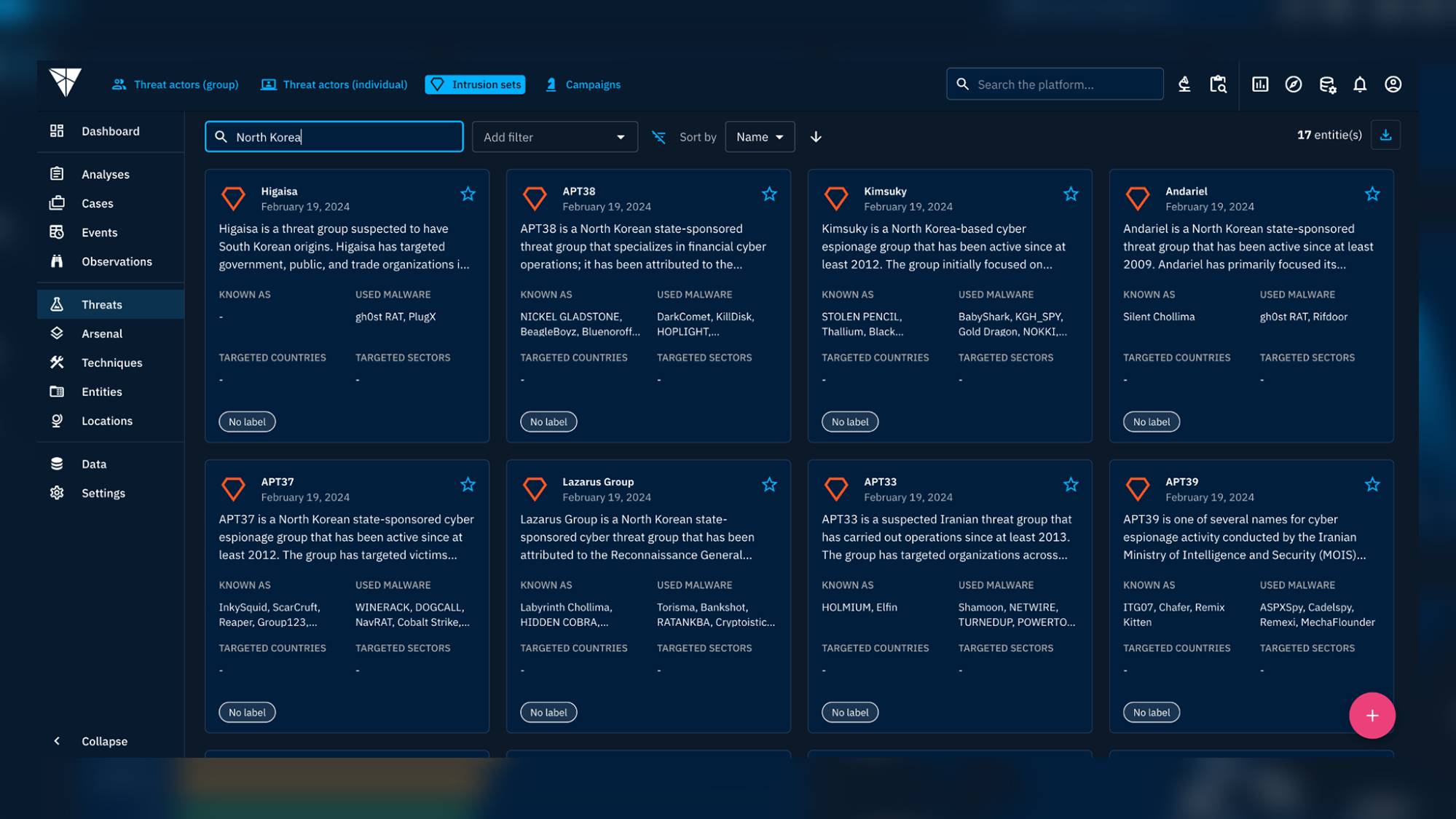Click the Dashboard sidebar icon
The height and width of the screenshot is (819, 1456).
[x=57, y=131]
